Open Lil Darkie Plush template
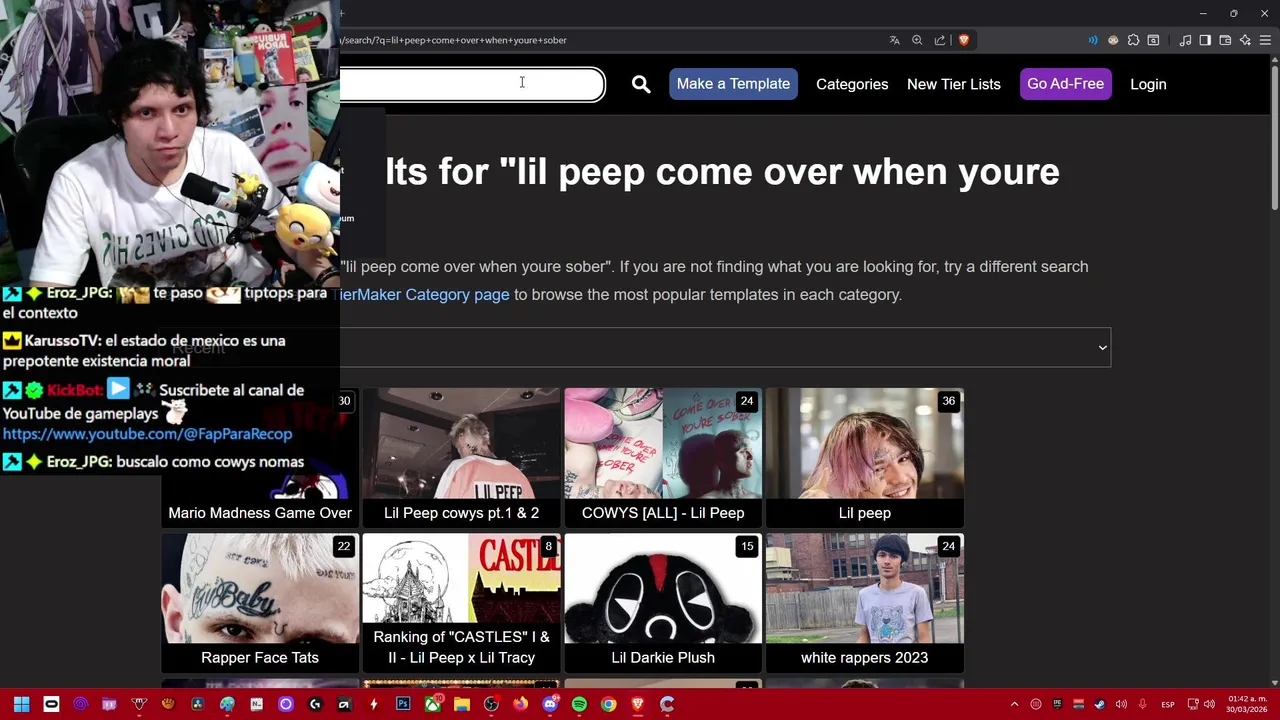 663,602
